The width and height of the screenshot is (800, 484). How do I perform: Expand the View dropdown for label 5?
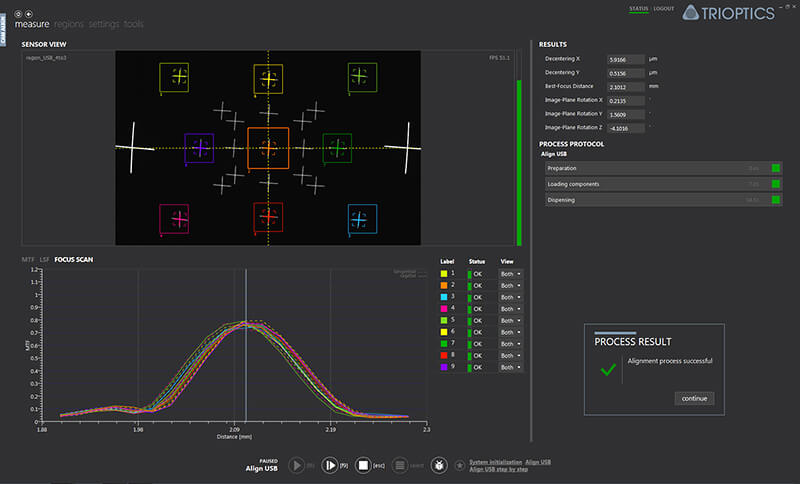point(512,320)
